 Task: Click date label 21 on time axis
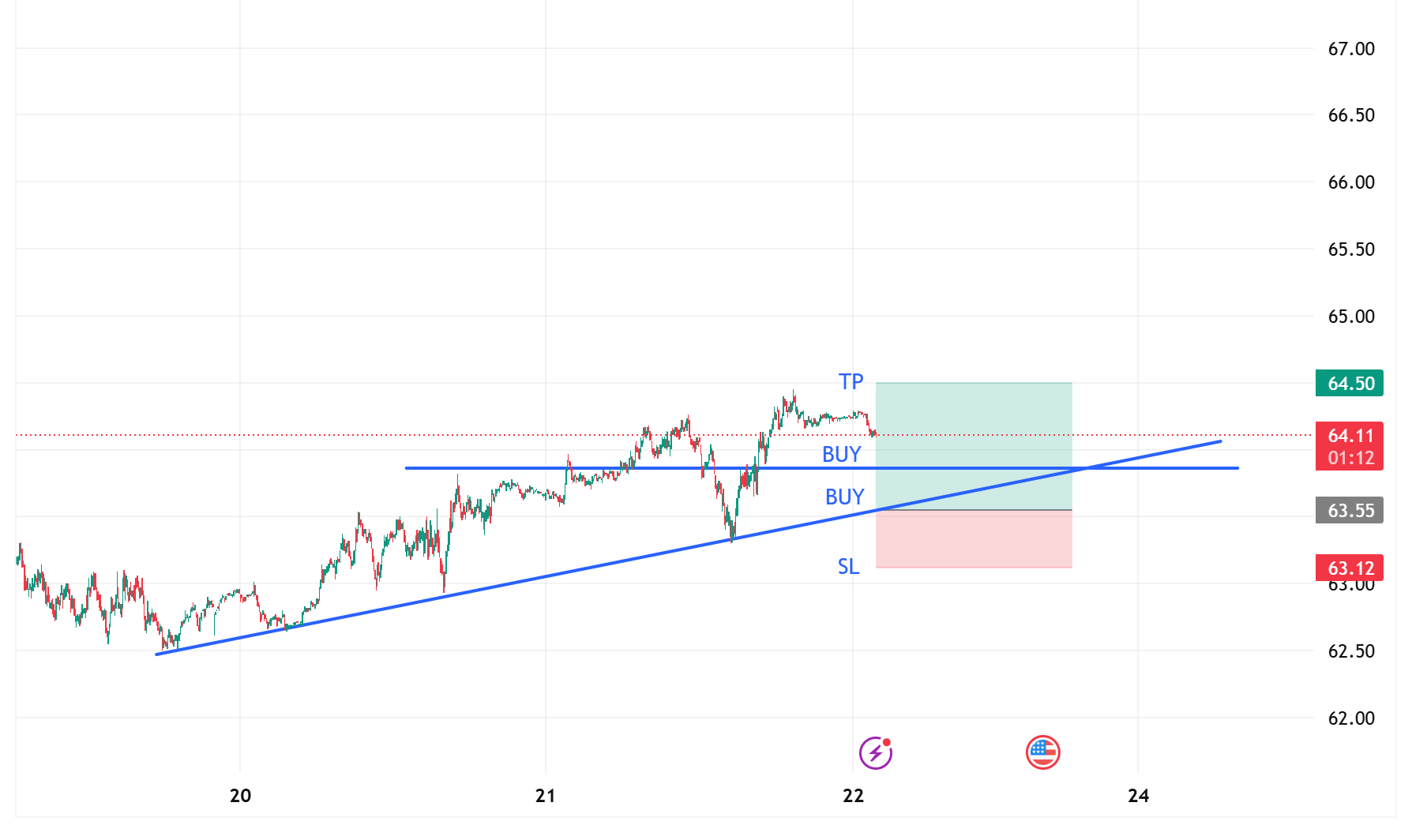(545, 796)
